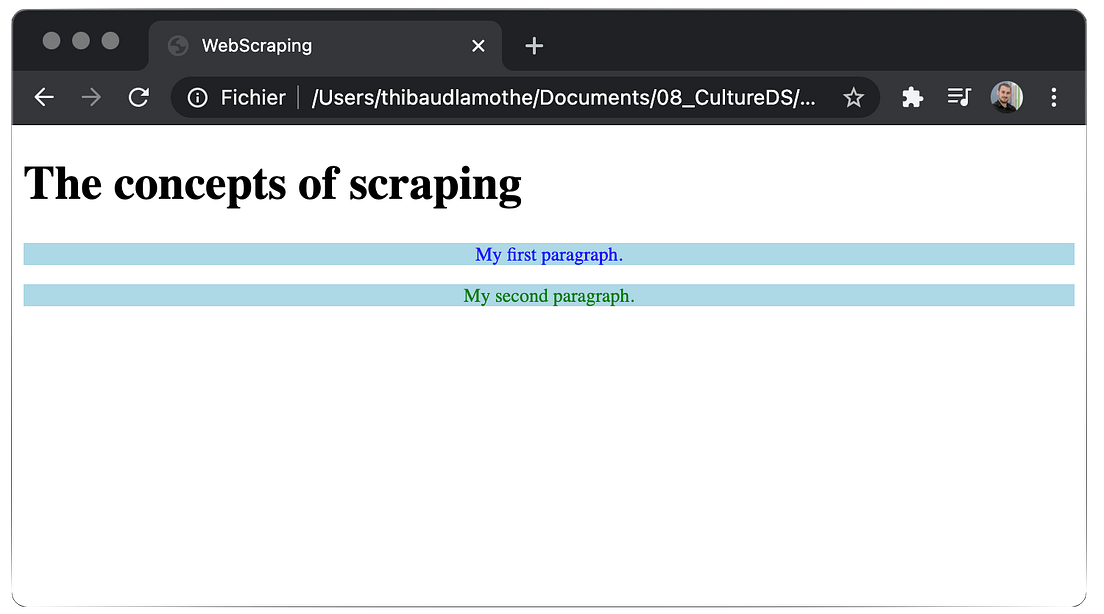Viewport: 1104px width, 614px height.
Task: Go back using the back arrow
Action: pyautogui.click(x=43, y=97)
